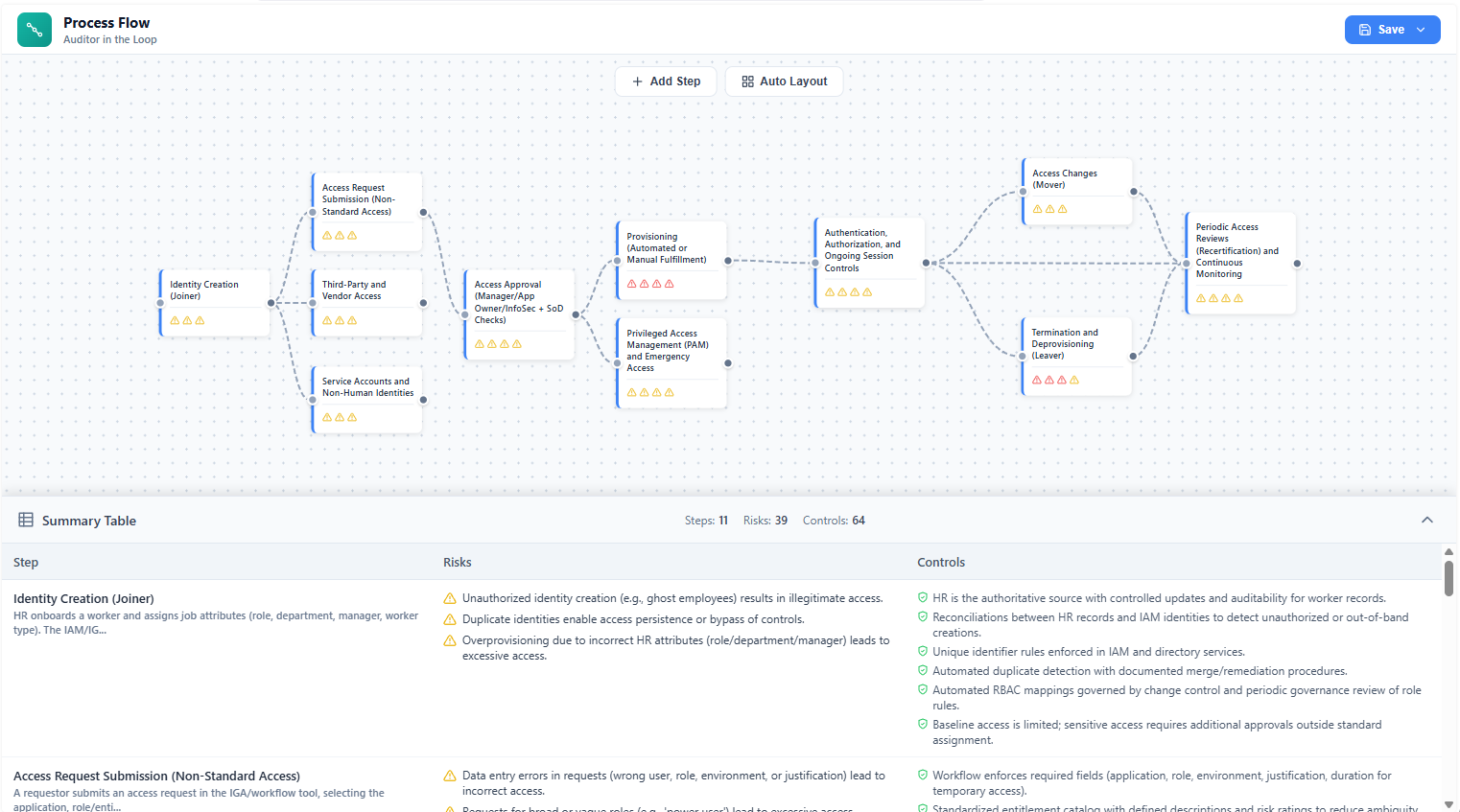The height and width of the screenshot is (812, 1460).
Task: Click the summary table scrollbar down arrow
Action: 1448,805
